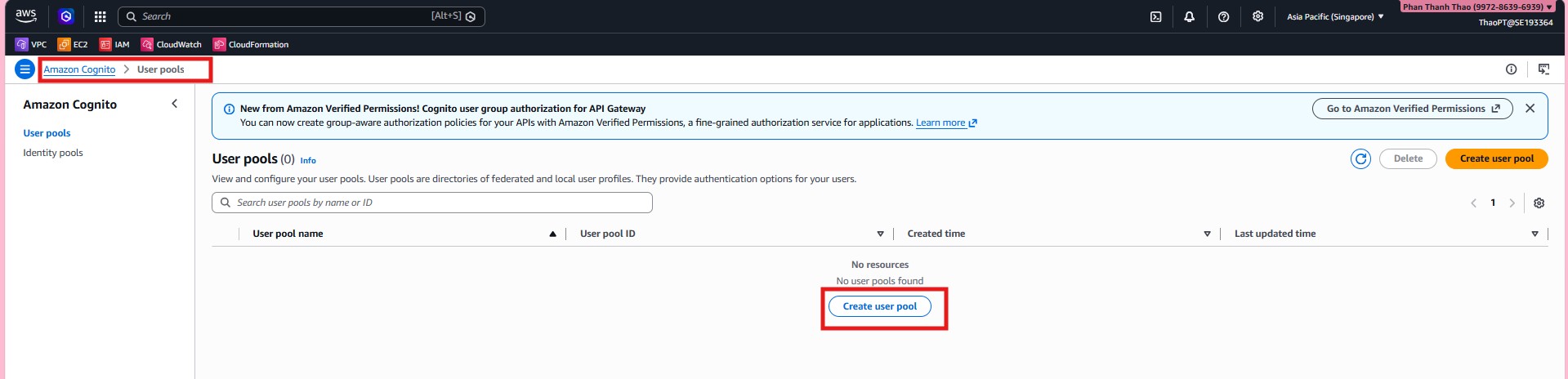This screenshot has height=379, width=1568.
Task: Click the refresh user pools button
Action: [x=1360, y=159]
